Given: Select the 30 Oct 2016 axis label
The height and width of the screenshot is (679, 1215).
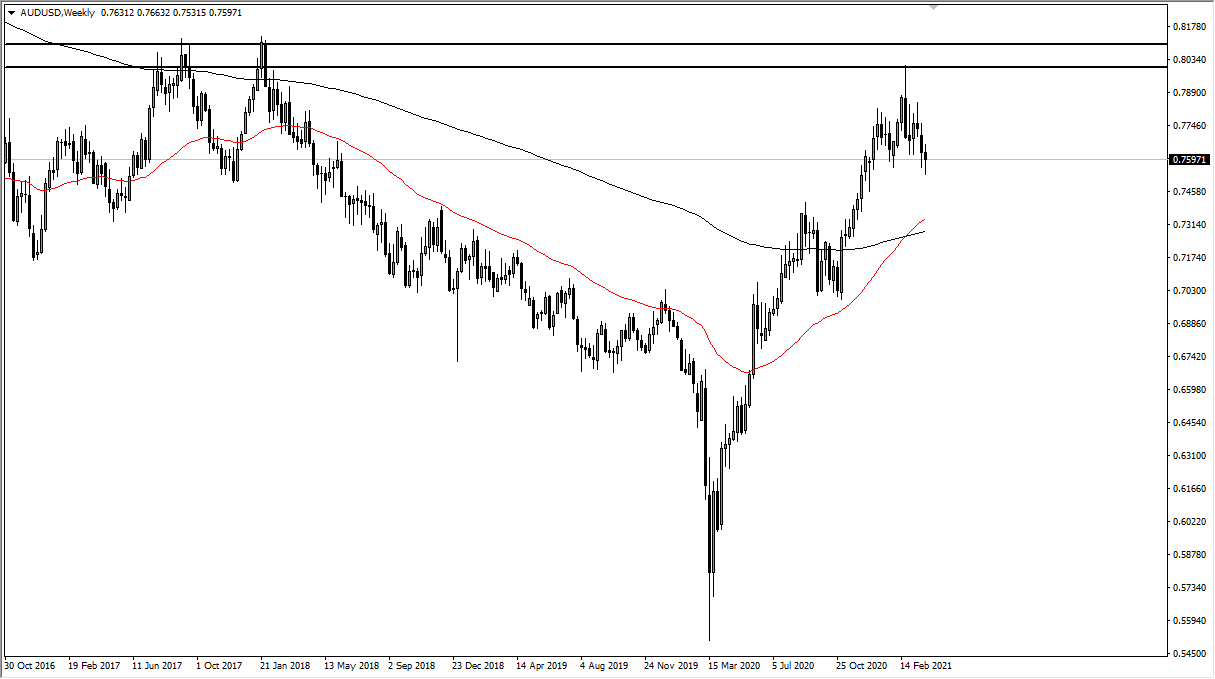Looking at the screenshot, I should [30, 664].
